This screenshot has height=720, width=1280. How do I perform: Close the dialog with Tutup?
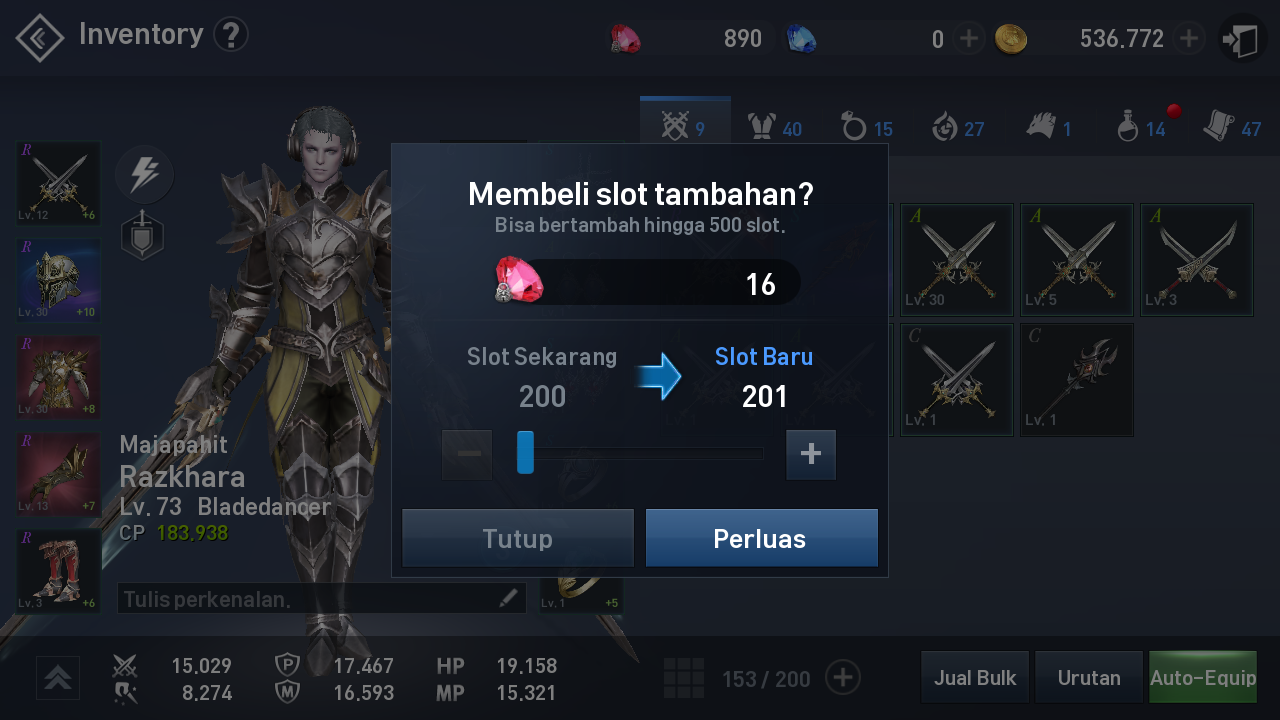[x=518, y=538]
